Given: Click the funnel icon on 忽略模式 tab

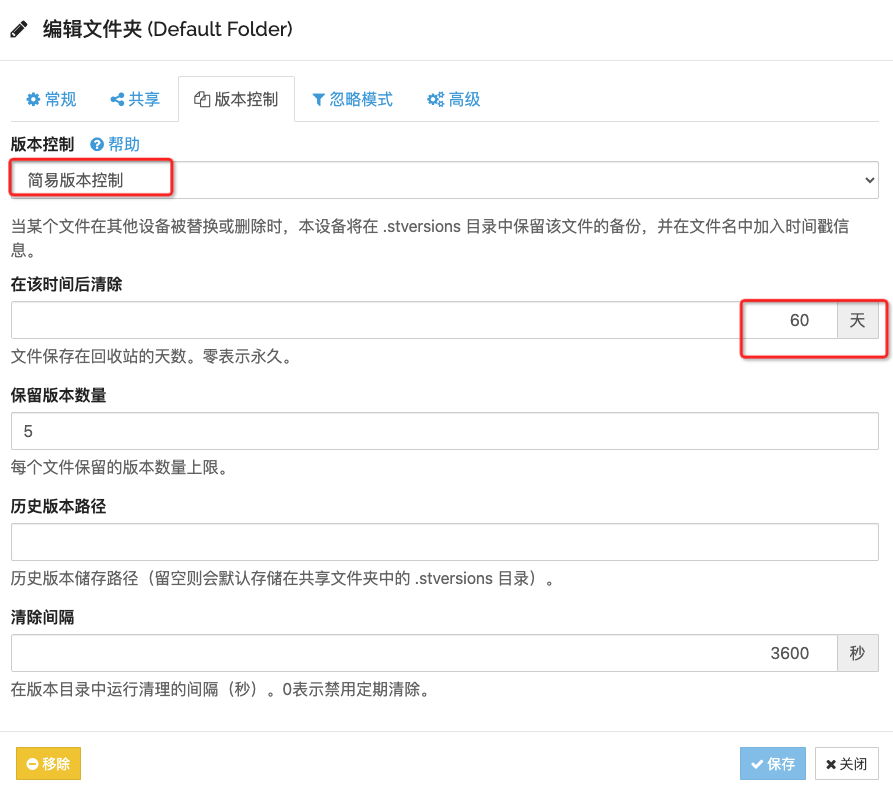Looking at the screenshot, I should click(318, 100).
